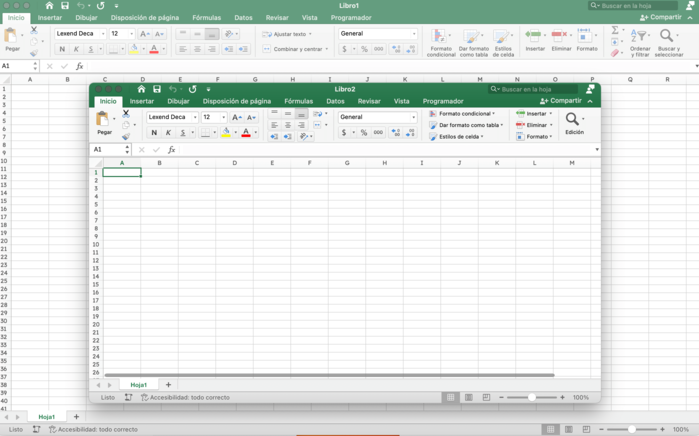
Task: Click the Pegar paste icon in Libro2
Action: (x=103, y=119)
